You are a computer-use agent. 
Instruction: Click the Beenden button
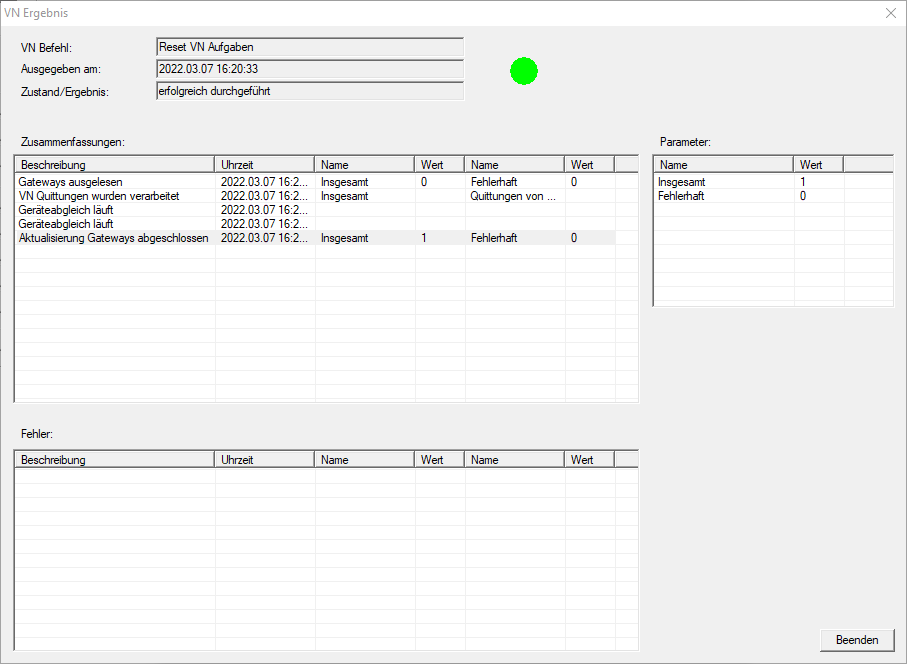coord(857,640)
